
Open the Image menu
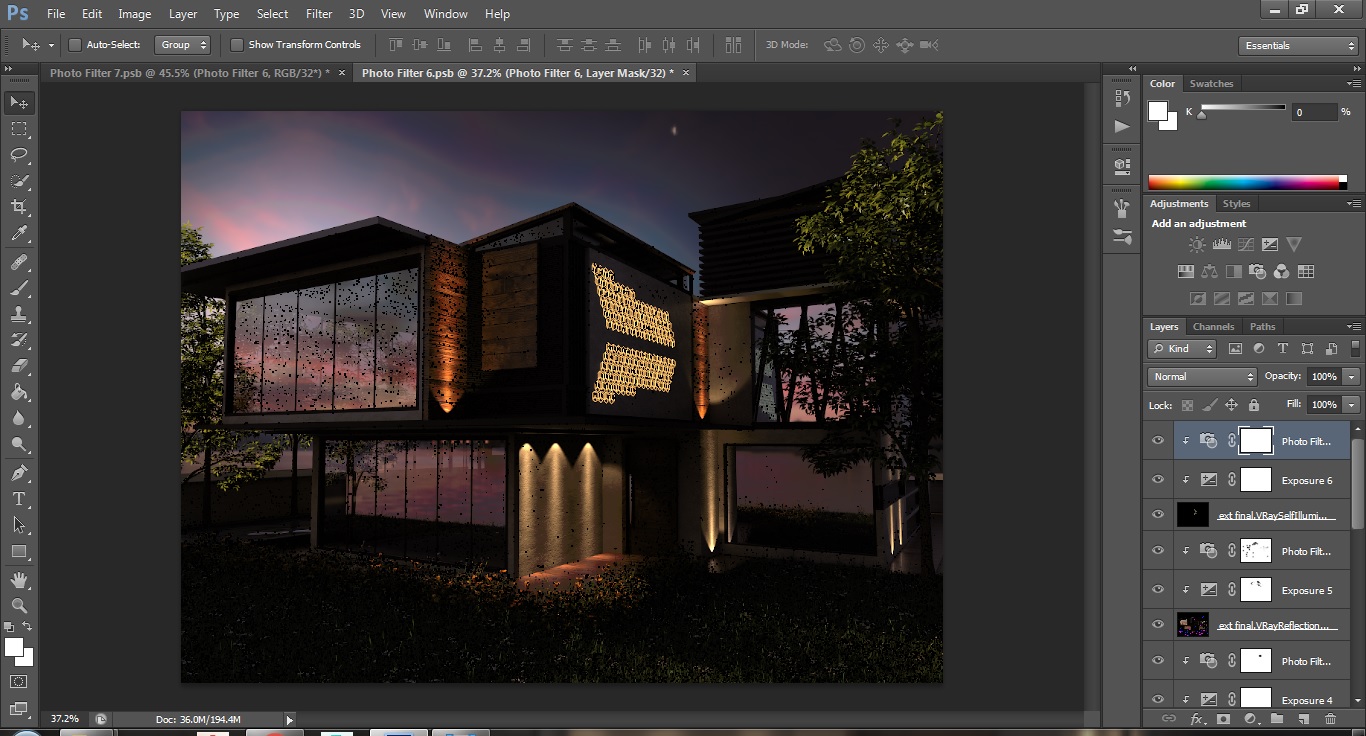point(135,14)
